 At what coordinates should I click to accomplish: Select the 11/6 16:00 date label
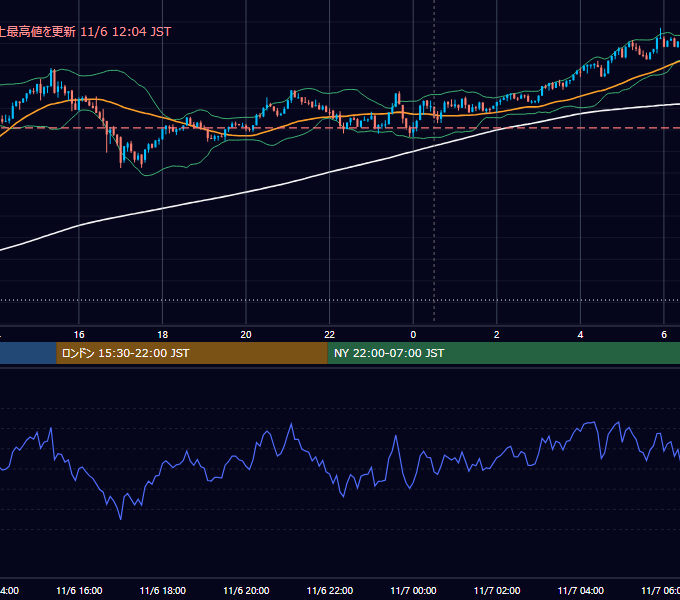[79, 590]
